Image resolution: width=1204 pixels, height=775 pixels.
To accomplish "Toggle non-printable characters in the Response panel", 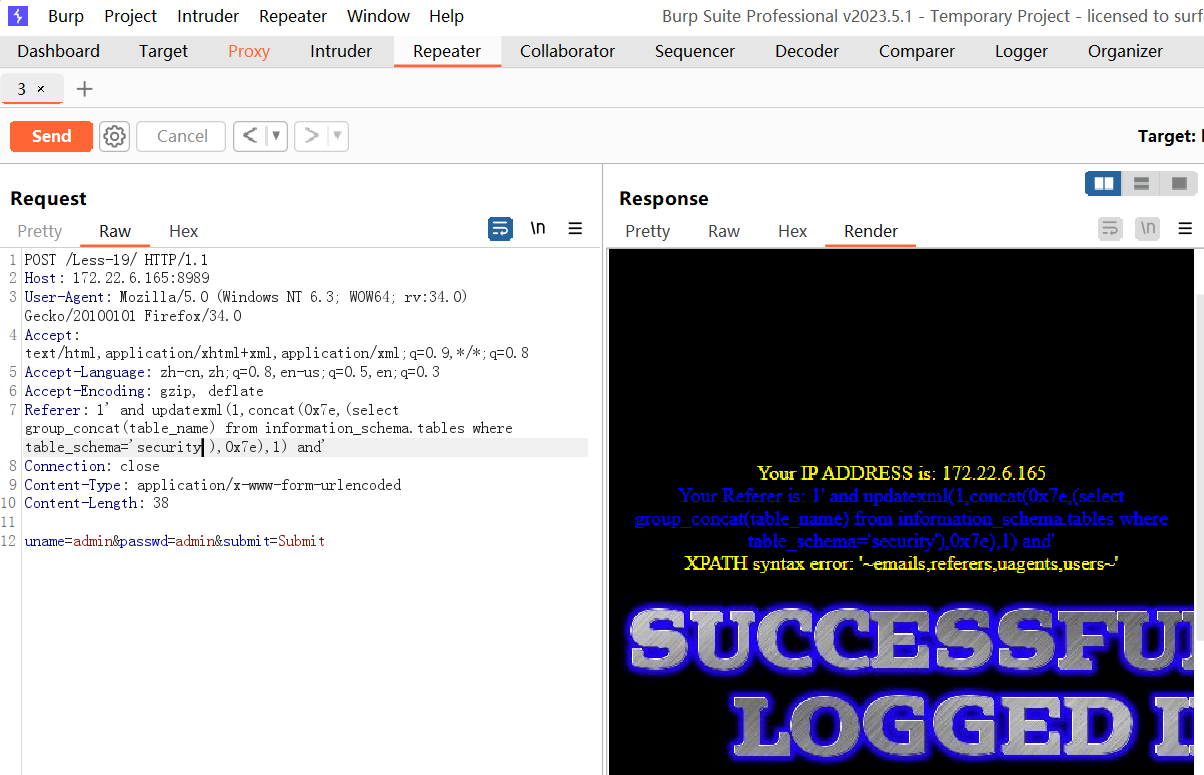I will coord(1148,229).
